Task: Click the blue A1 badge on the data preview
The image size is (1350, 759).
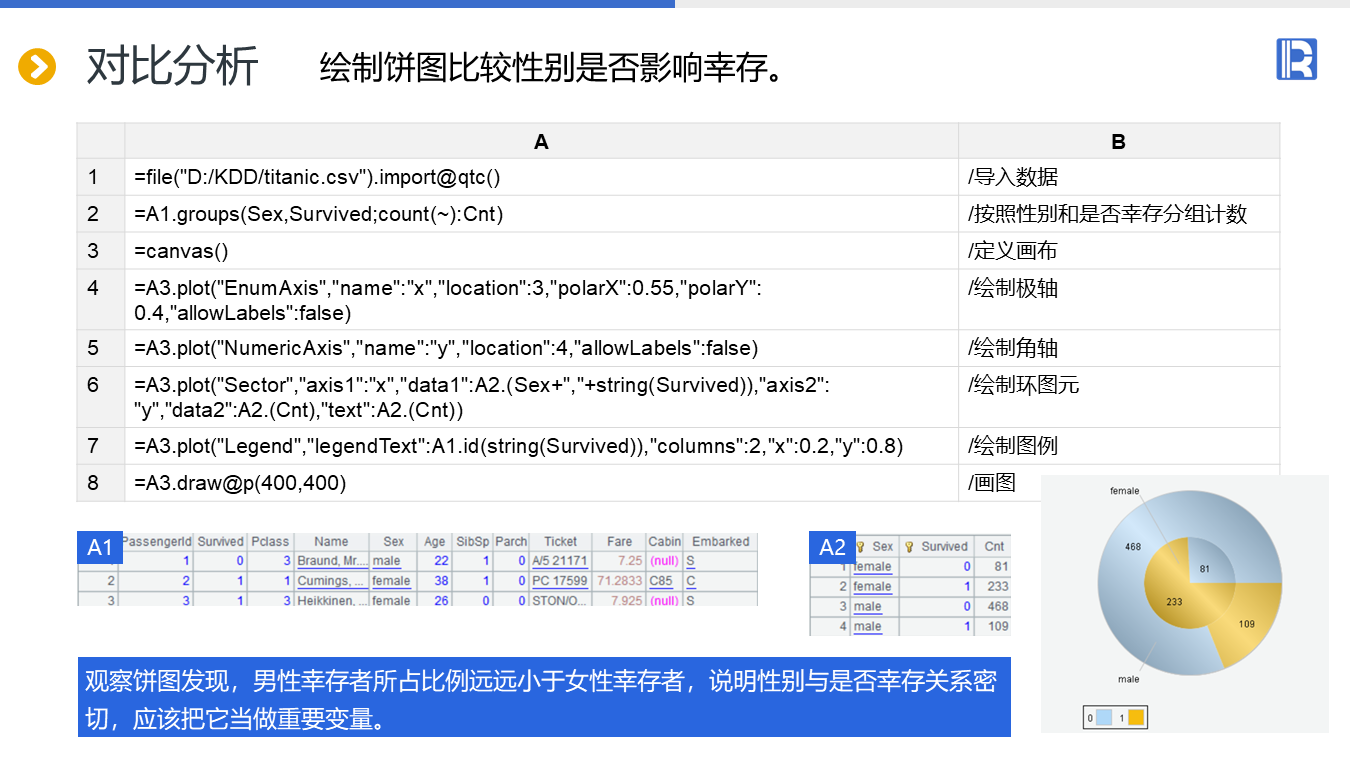Action: coord(100,547)
